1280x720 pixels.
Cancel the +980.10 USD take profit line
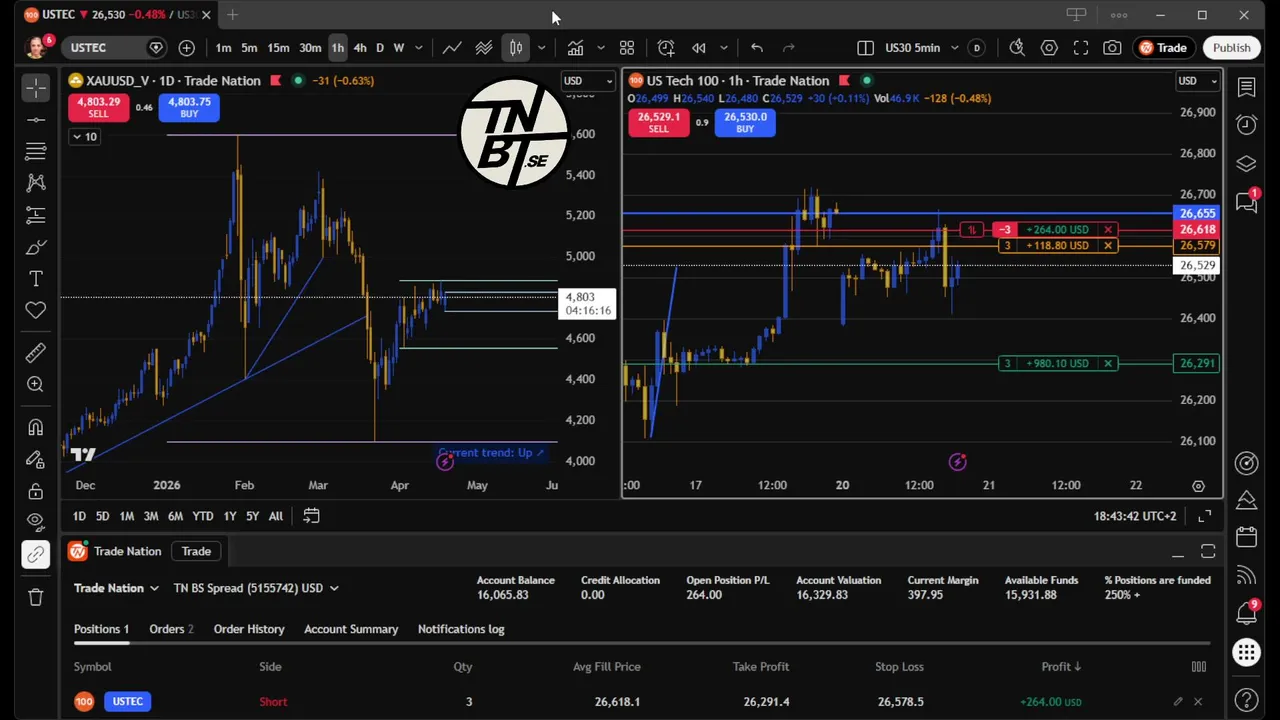(x=1108, y=363)
